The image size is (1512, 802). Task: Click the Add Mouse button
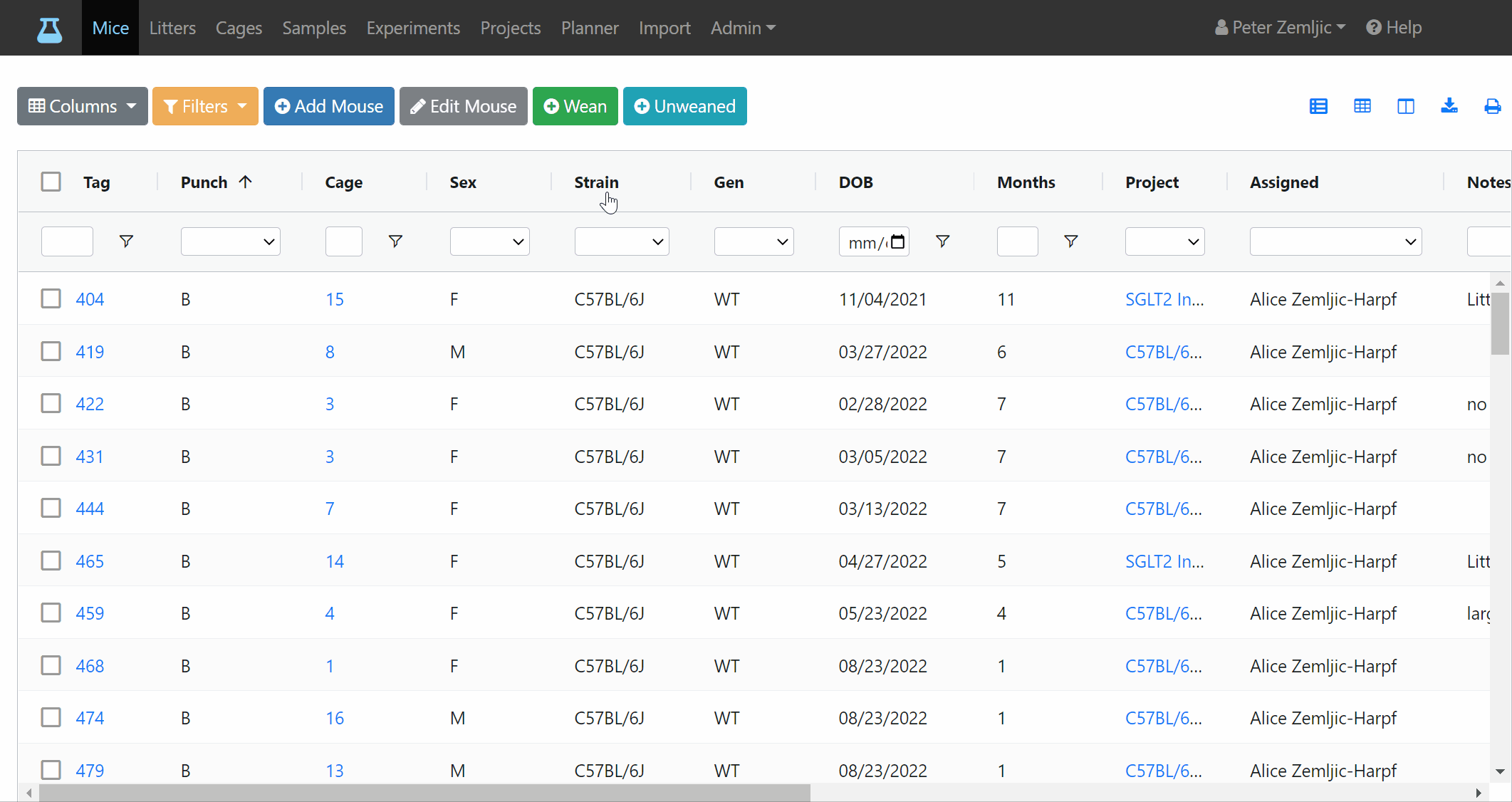click(328, 106)
